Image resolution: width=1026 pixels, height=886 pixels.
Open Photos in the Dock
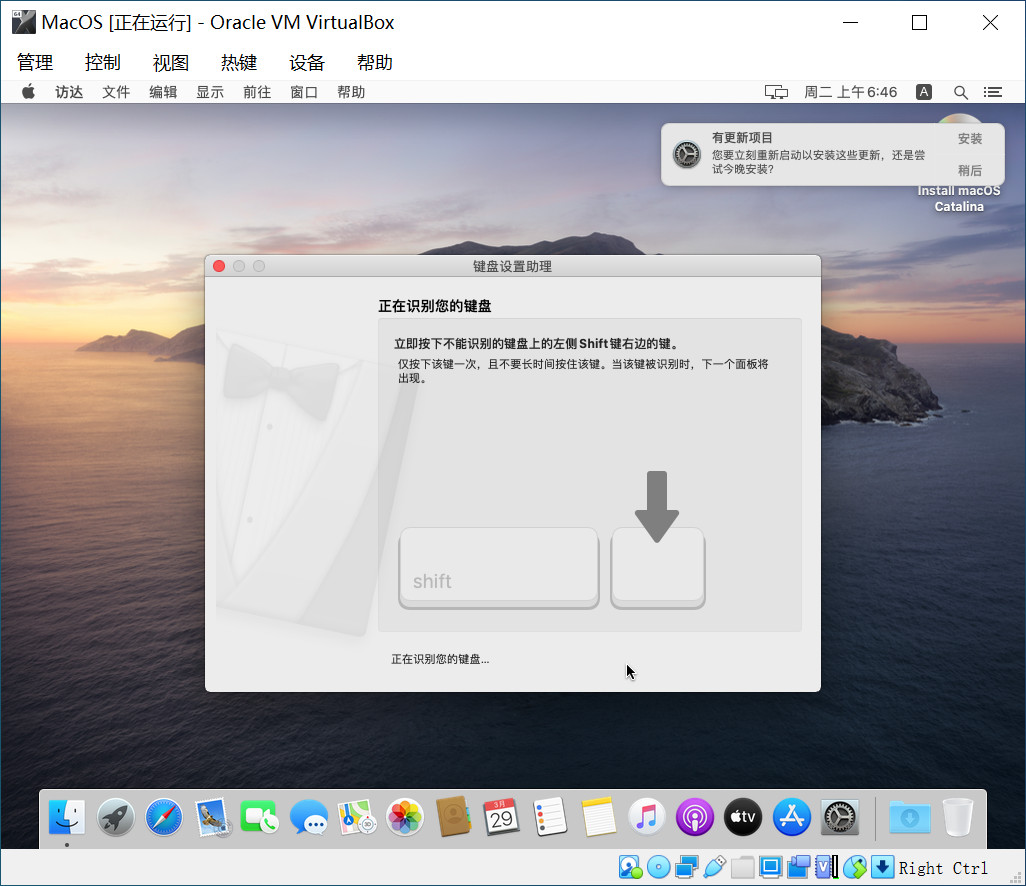tap(405, 817)
